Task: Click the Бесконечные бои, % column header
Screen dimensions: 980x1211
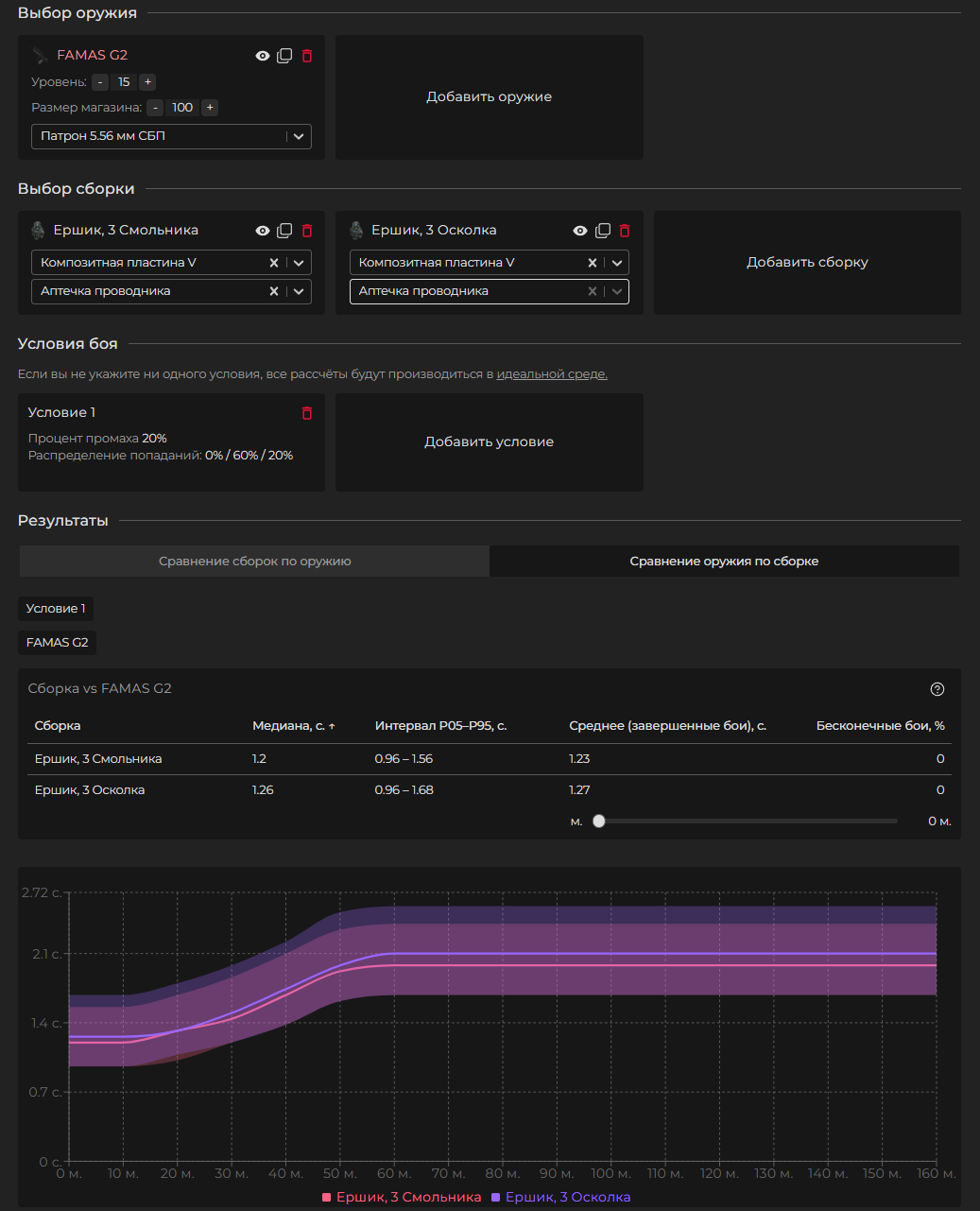Action: (x=881, y=726)
